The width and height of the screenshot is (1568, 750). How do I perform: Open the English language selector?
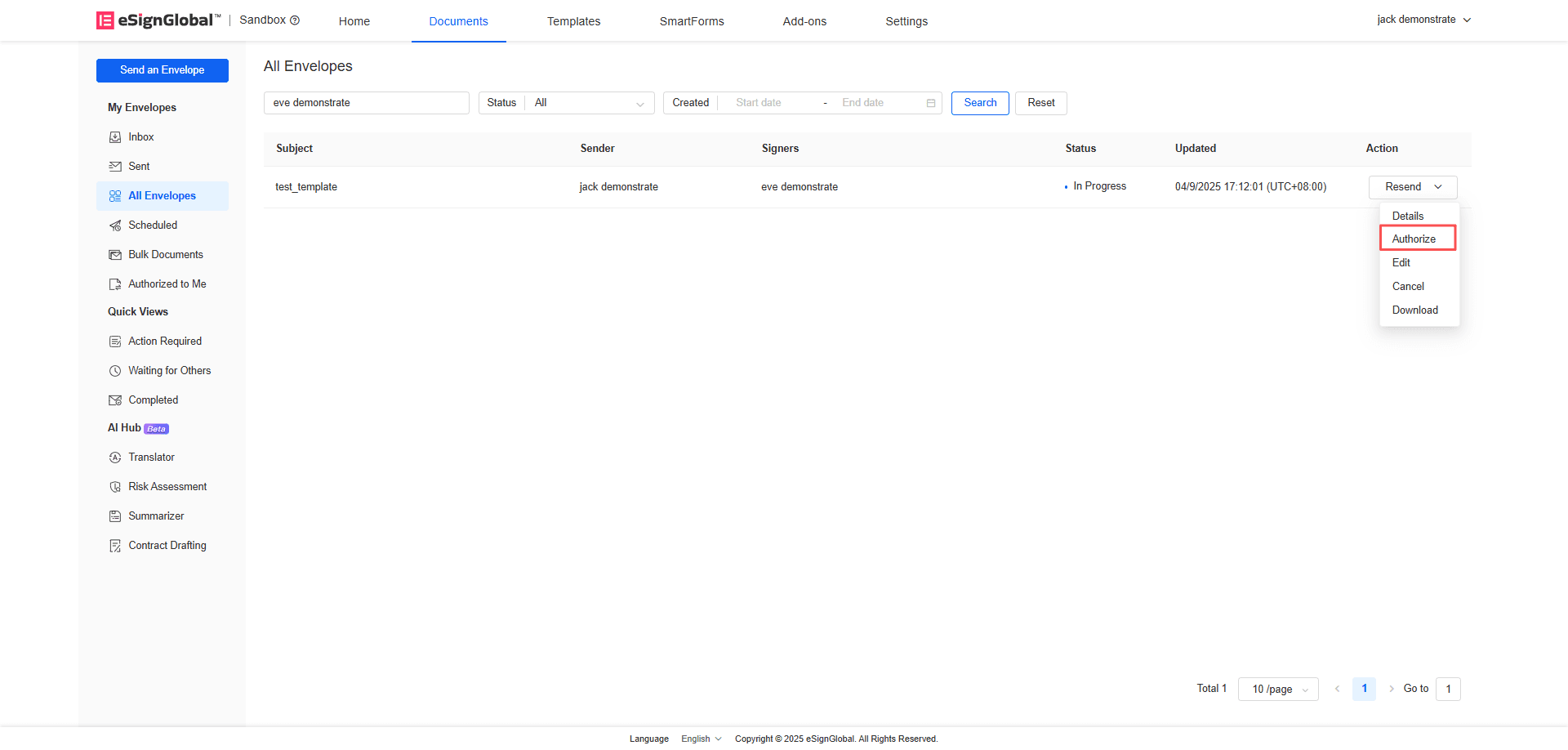pyautogui.click(x=701, y=739)
